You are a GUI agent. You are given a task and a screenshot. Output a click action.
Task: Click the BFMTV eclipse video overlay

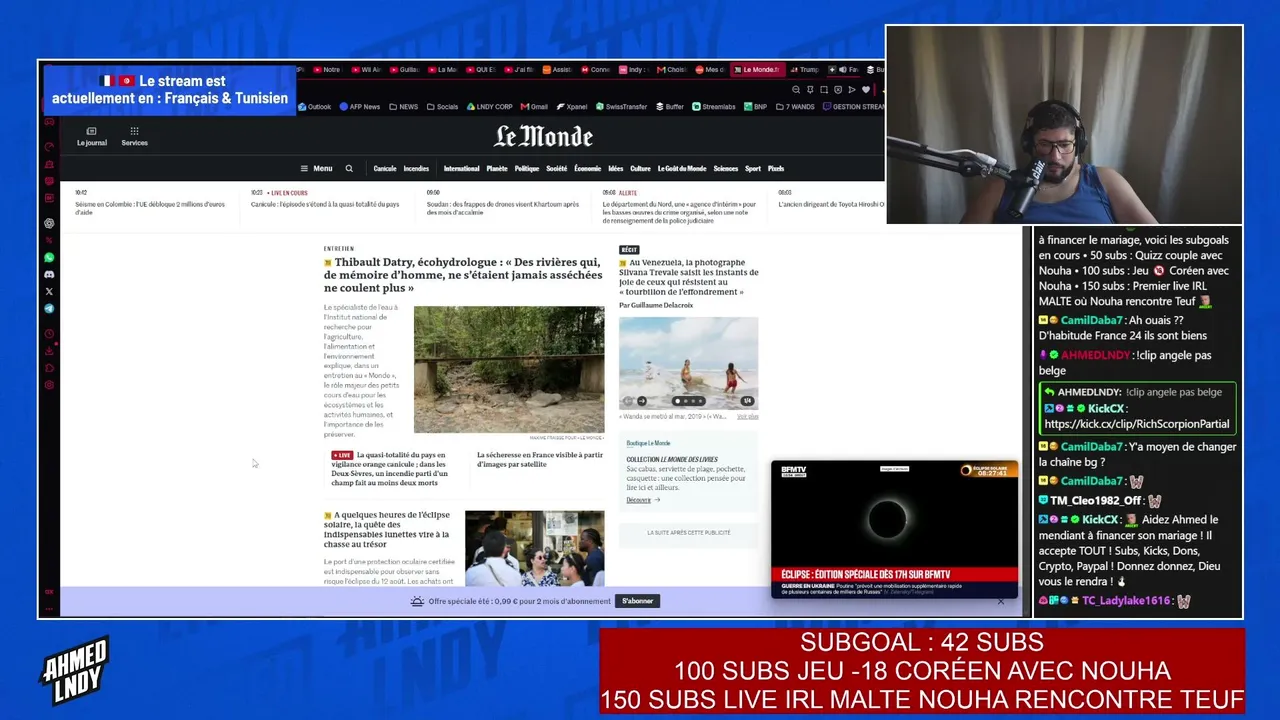894,529
